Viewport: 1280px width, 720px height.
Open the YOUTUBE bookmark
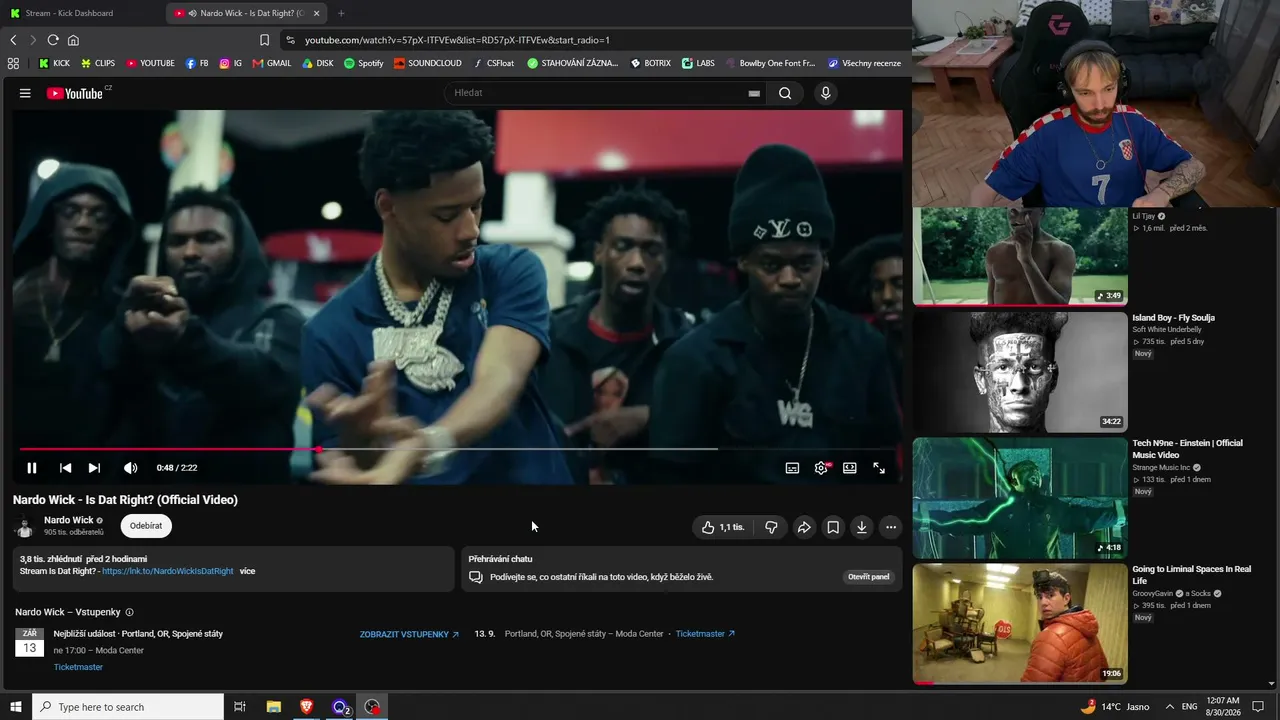(150, 63)
